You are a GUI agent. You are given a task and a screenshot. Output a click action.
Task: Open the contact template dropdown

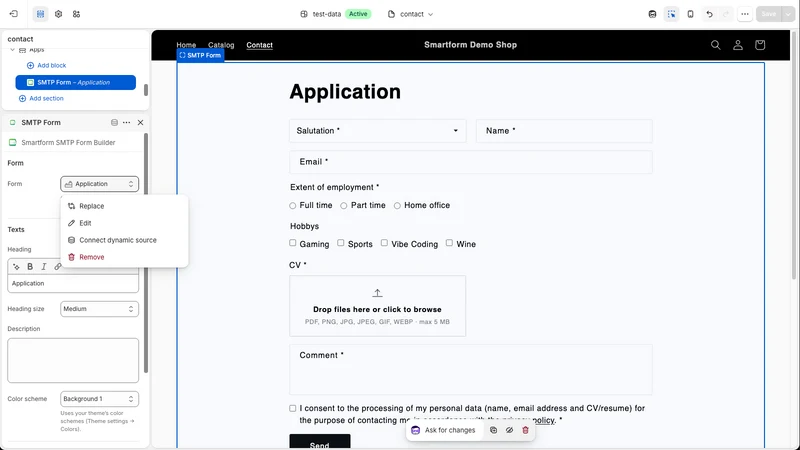pyautogui.click(x=411, y=14)
